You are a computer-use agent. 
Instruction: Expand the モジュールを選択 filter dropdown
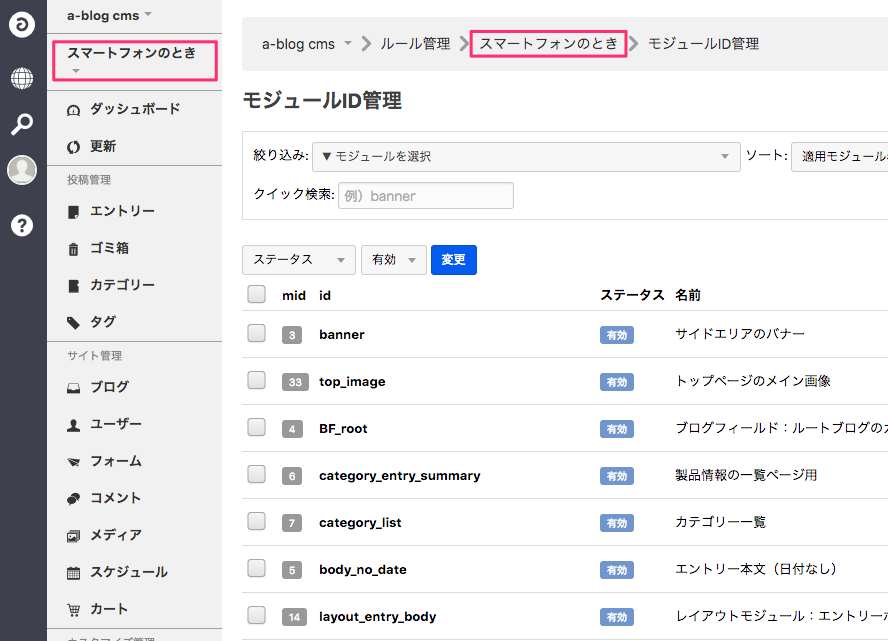[525, 157]
